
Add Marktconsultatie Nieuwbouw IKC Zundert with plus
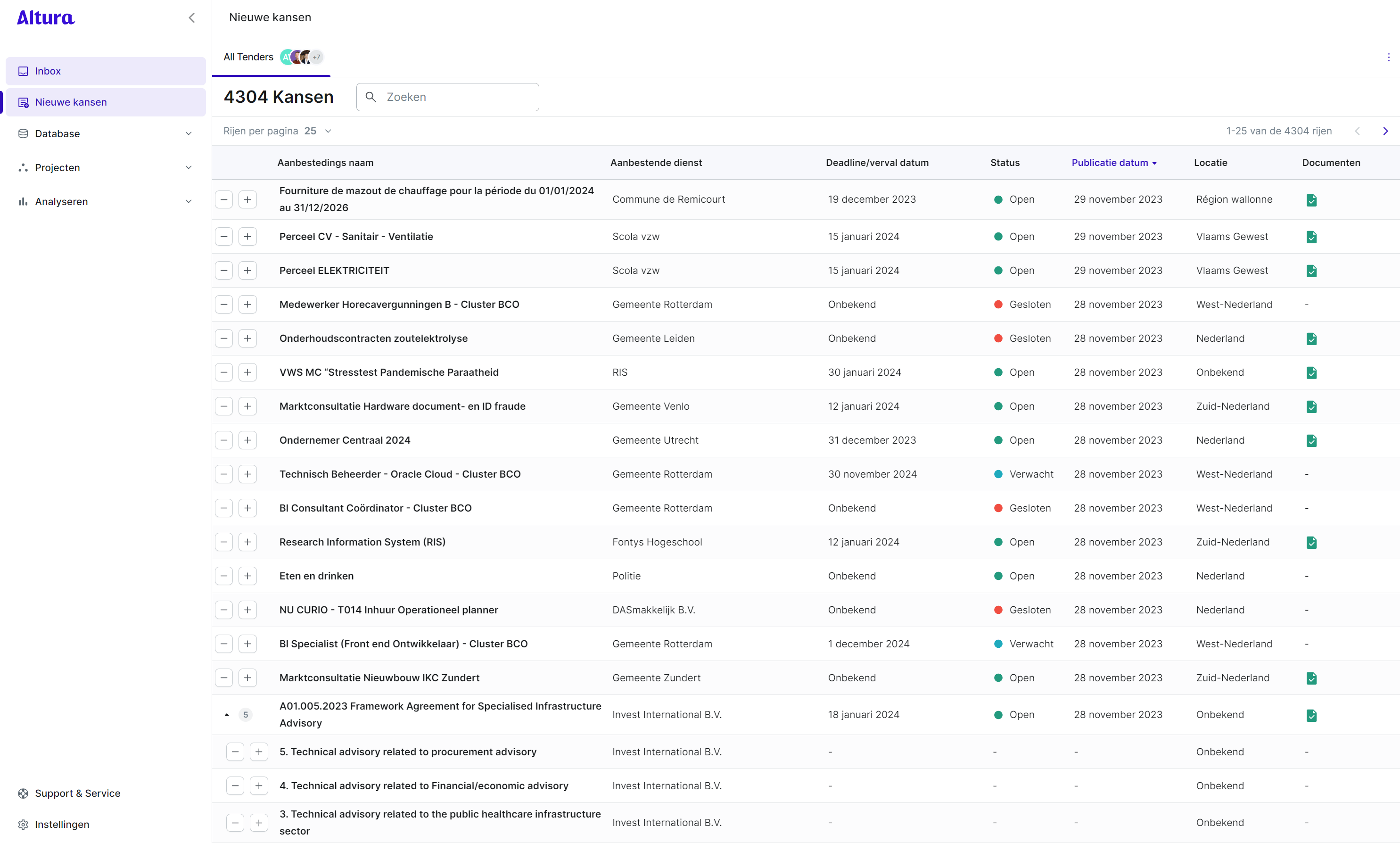click(x=247, y=678)
